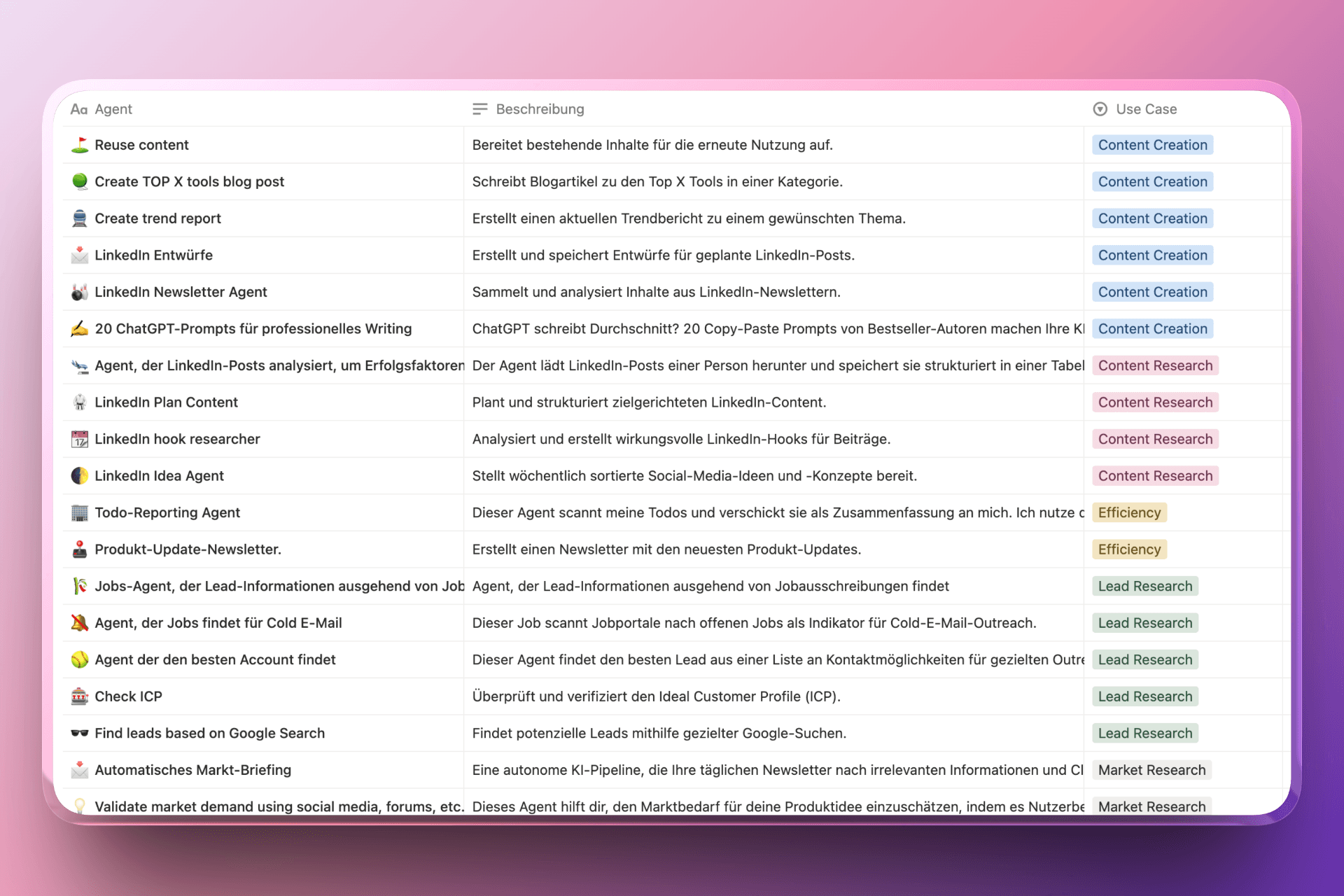Click office building icon of Todo-Reporting Agent

pos(80,512)
